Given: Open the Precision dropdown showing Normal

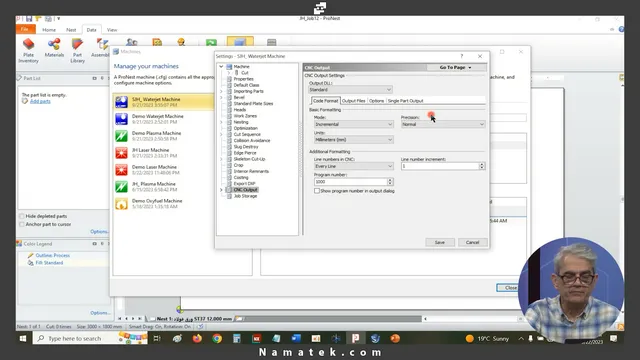Looking at the screenshot, I should pos(443,124).
